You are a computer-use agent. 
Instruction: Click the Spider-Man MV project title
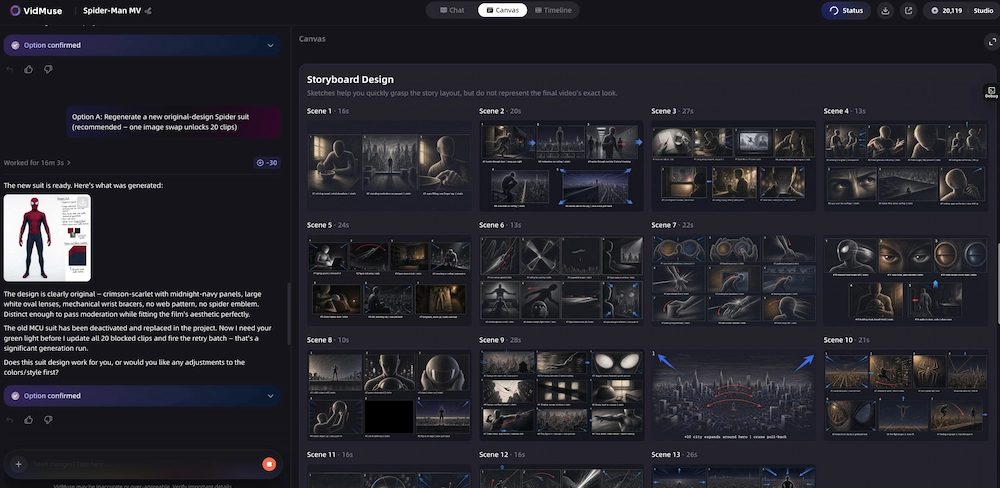(112, 11)
